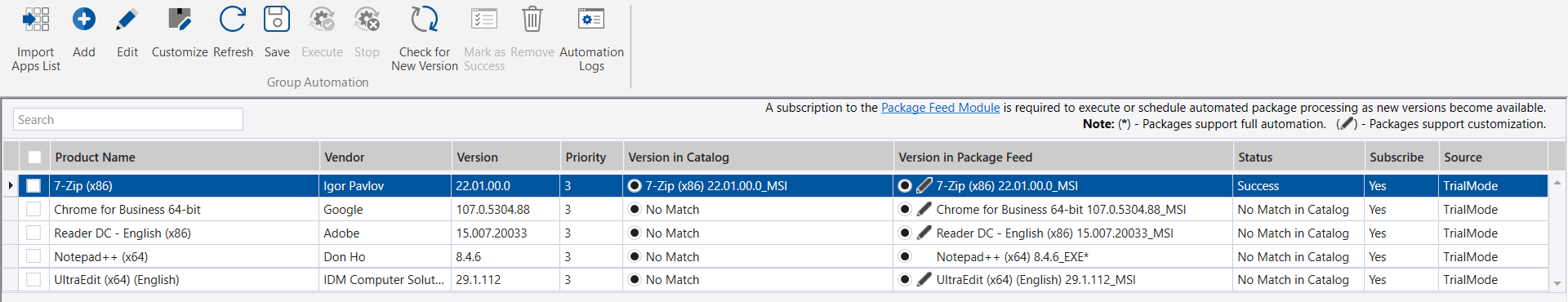Sort by the Status column header
Viewport: 1568px width, 302px height.
point(1255,157)
